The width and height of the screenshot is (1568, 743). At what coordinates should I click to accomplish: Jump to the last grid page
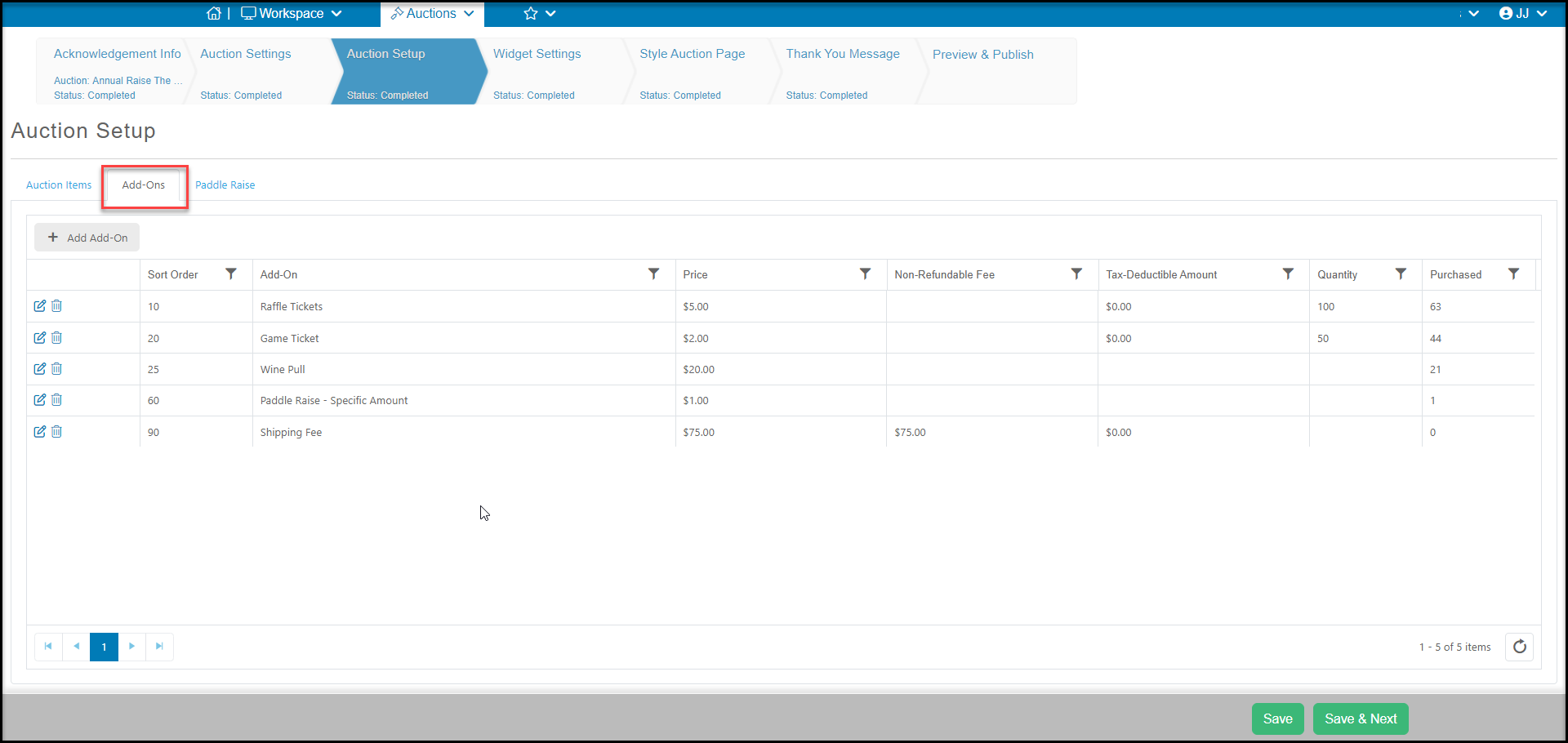[x=159, y=647]
